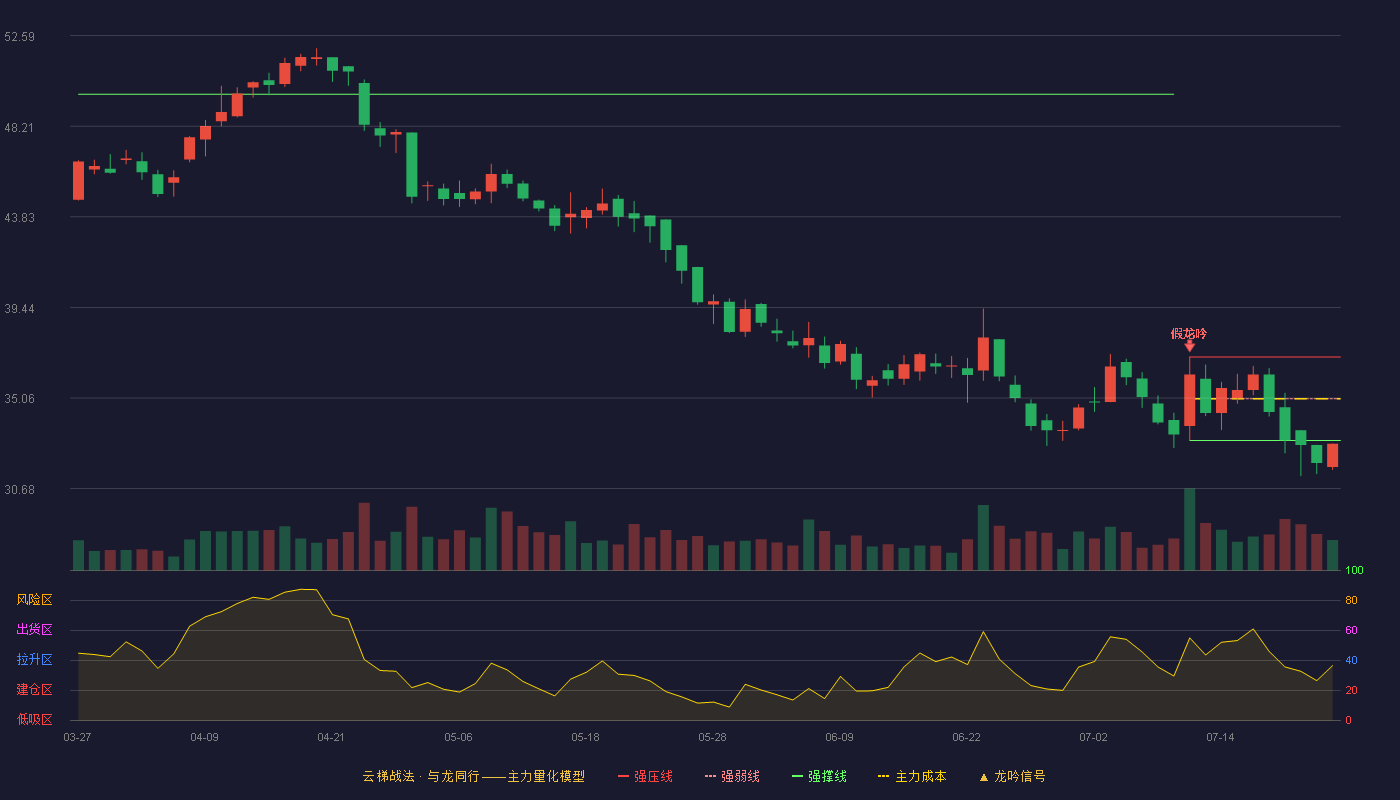This screenshot has height=800, width=1400.
Task: Click the 48.21 price axis label
Action: coord(19,128)
